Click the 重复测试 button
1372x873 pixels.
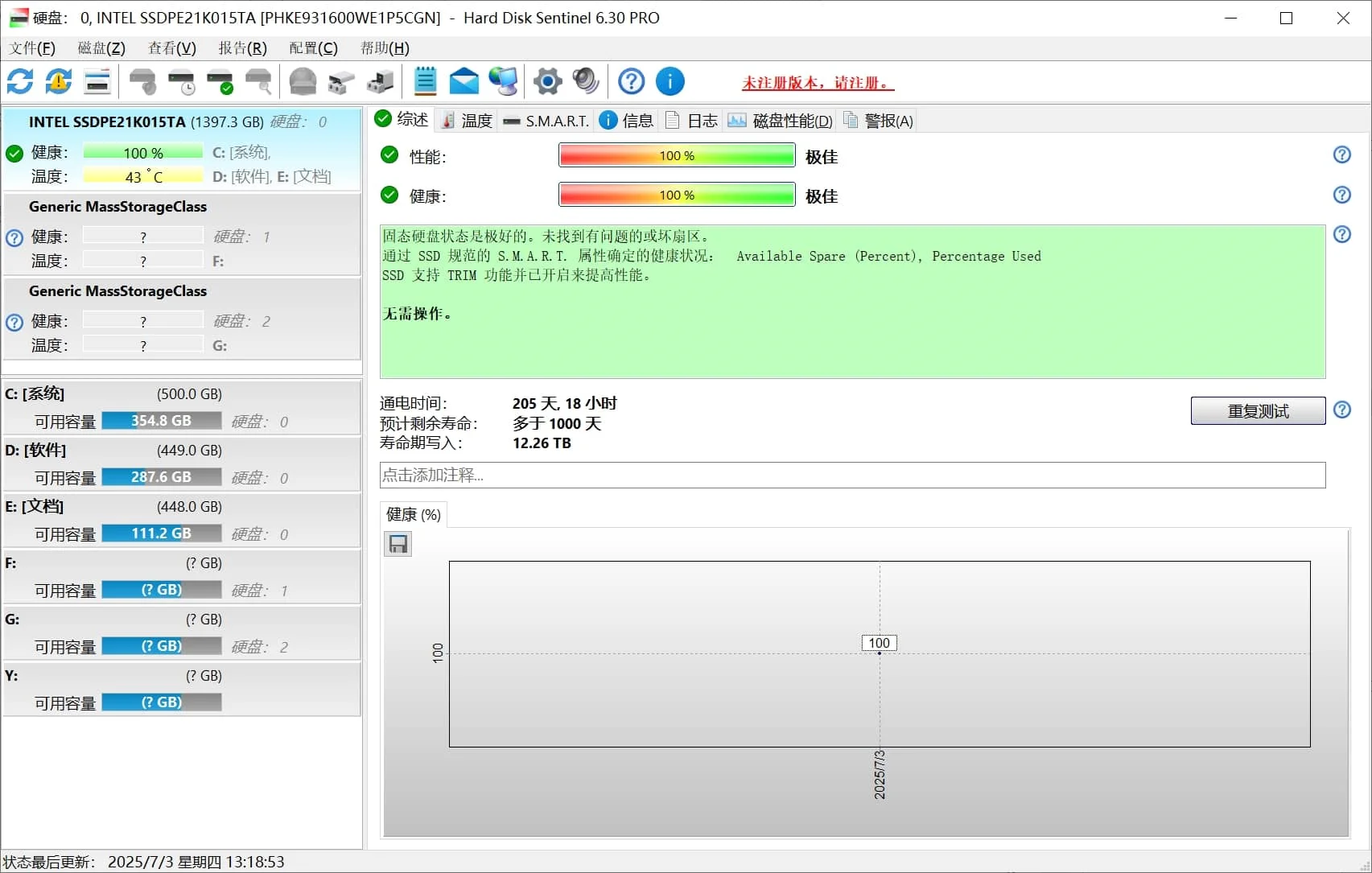tap(1258, 411)
